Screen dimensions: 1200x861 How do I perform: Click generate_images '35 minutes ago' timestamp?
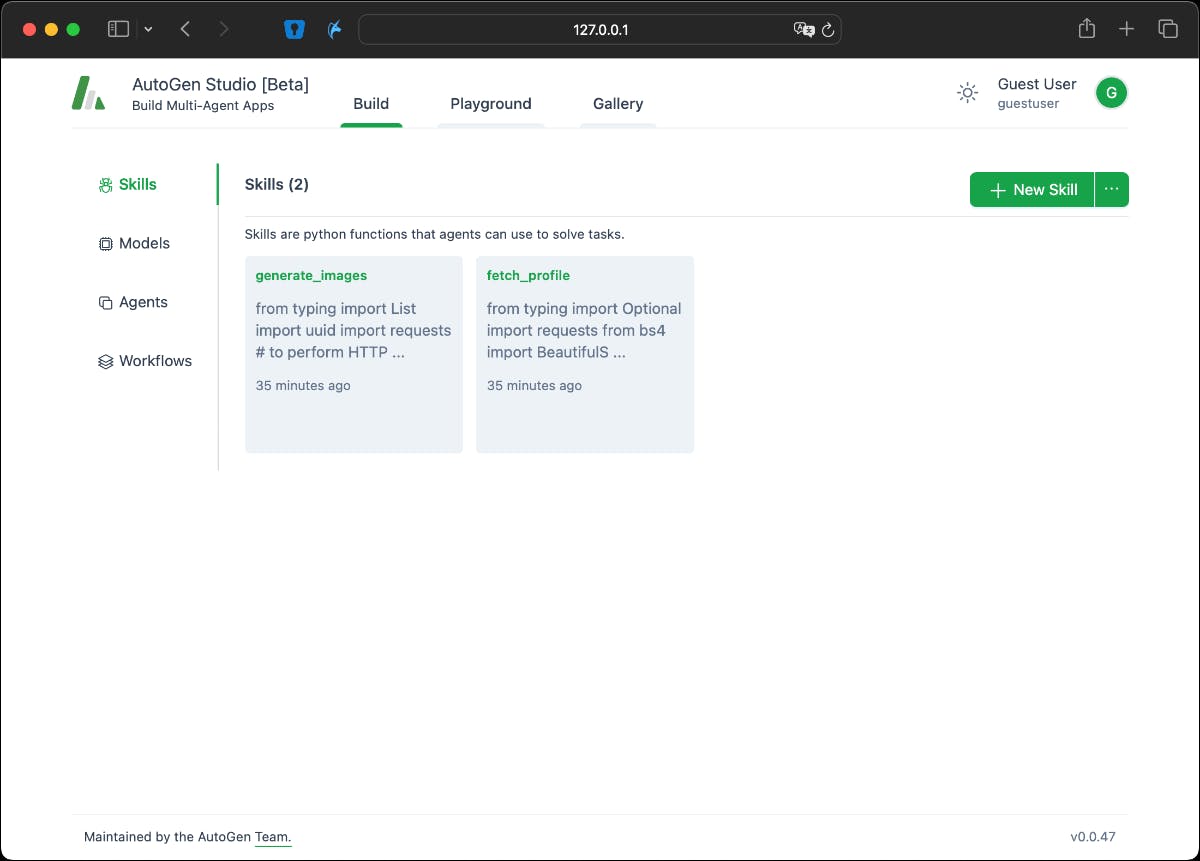[303, 386]
